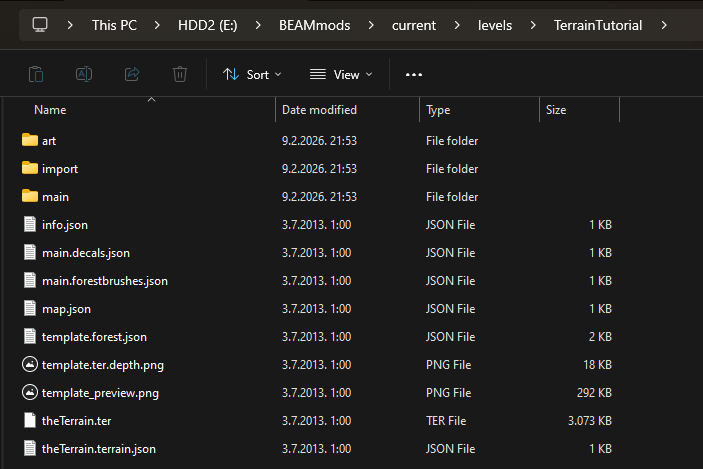Expand chevron after TerrainTutorial breadcrumb
Image resolution: width=703 pixels, height=469 pixels.
coord(664,25)
